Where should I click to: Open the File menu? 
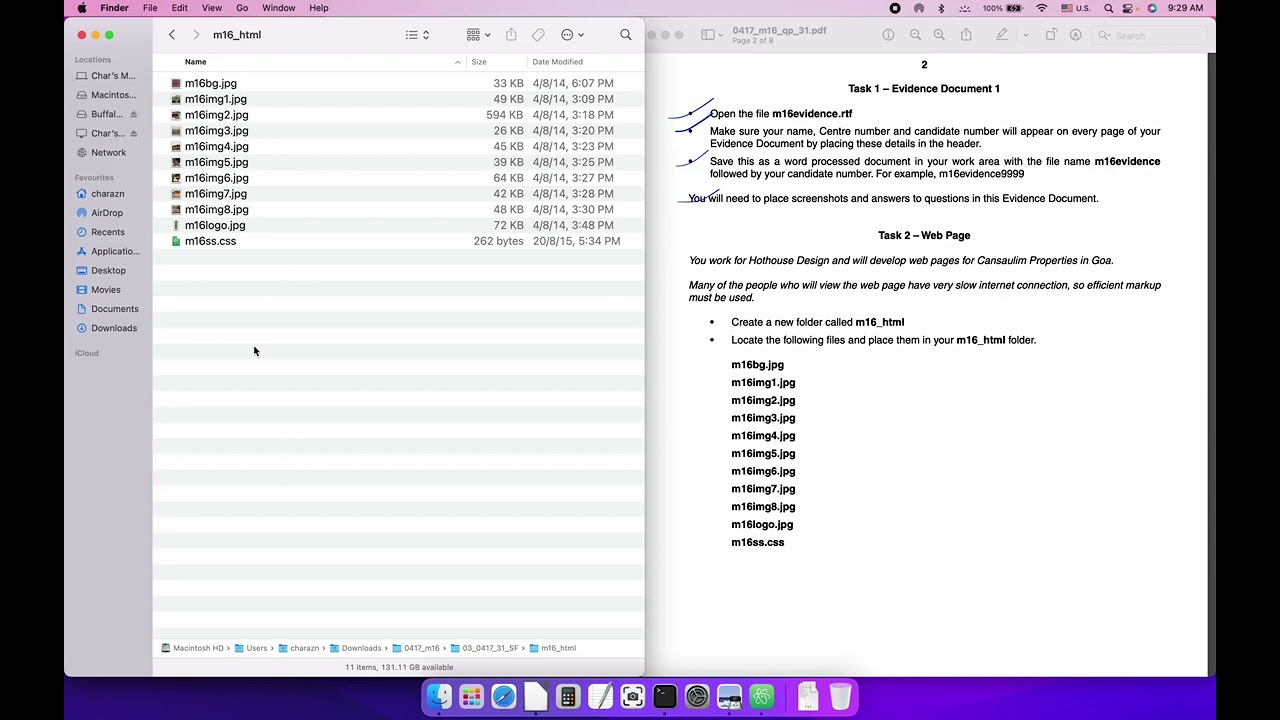point(150,8)
